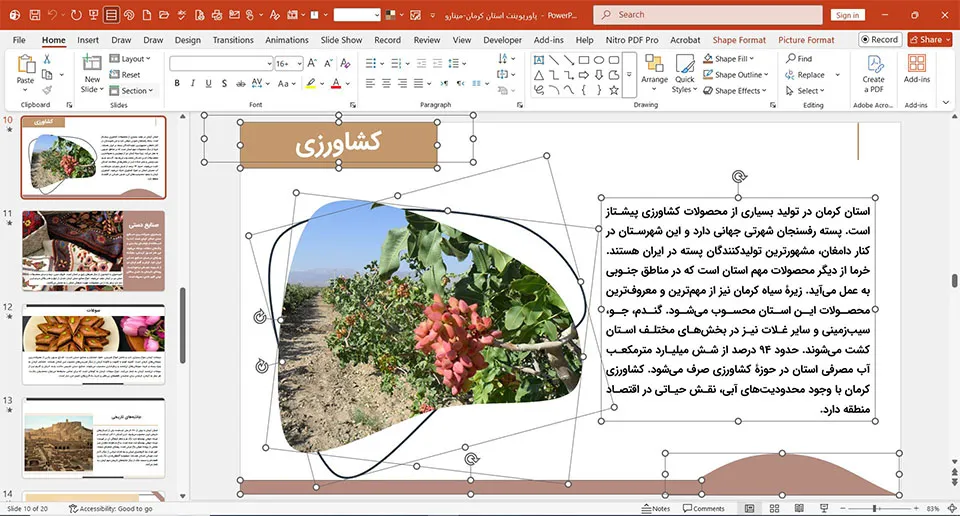
Task: Click the Undo arrow icon
Action: coord(52,15)
